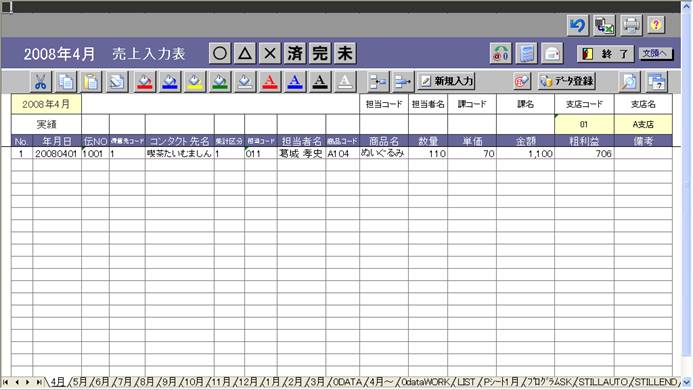
Task: Apply blue fill color
Action: pyautogui.click(x=170, y=82)
